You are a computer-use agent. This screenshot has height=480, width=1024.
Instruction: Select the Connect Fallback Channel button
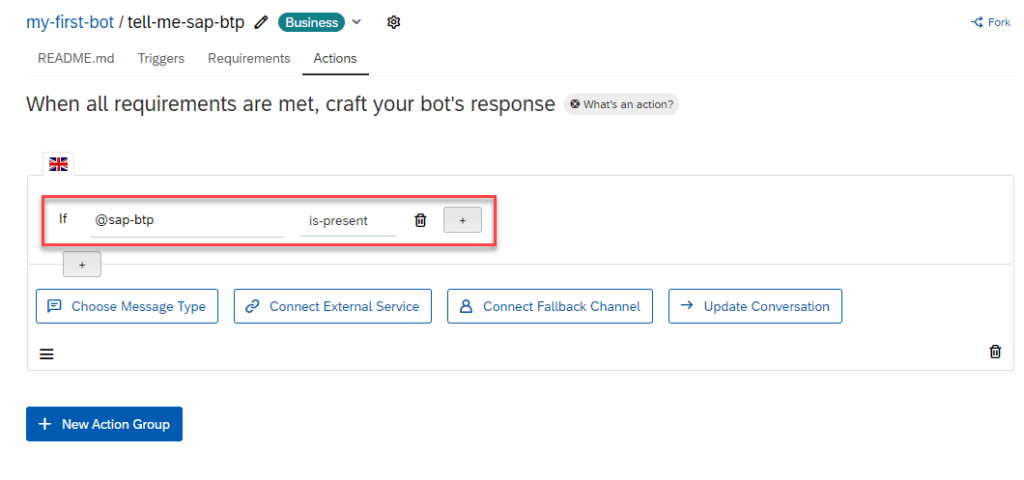click(550, 307)
